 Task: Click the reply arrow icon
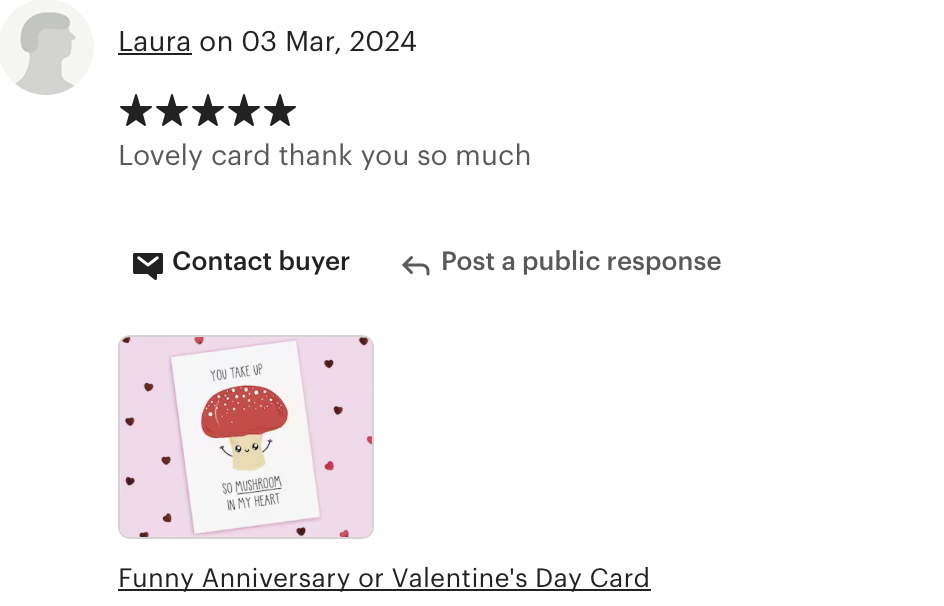416,265
